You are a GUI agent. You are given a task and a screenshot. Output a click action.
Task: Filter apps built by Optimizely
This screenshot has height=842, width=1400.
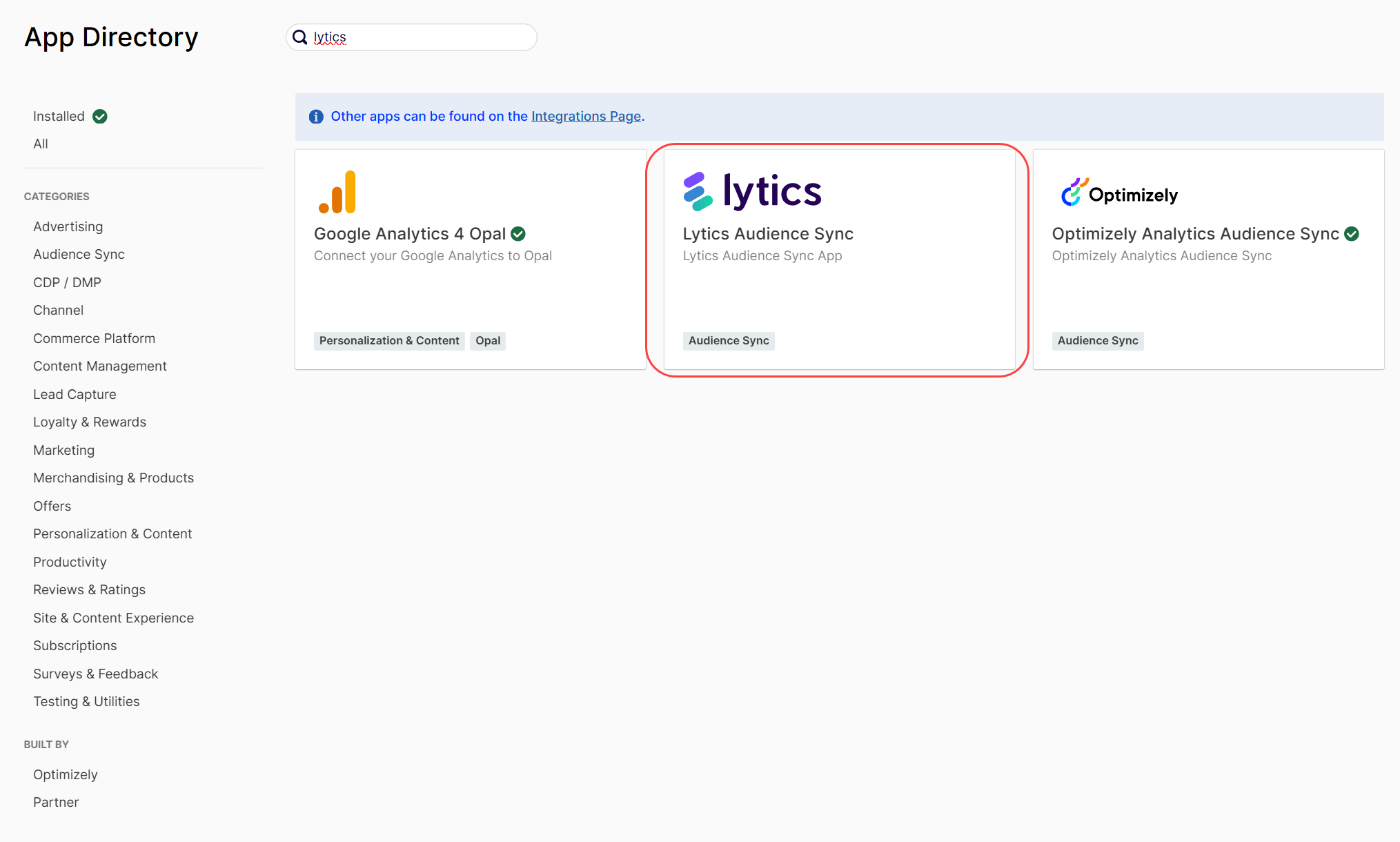click(66, 775)
